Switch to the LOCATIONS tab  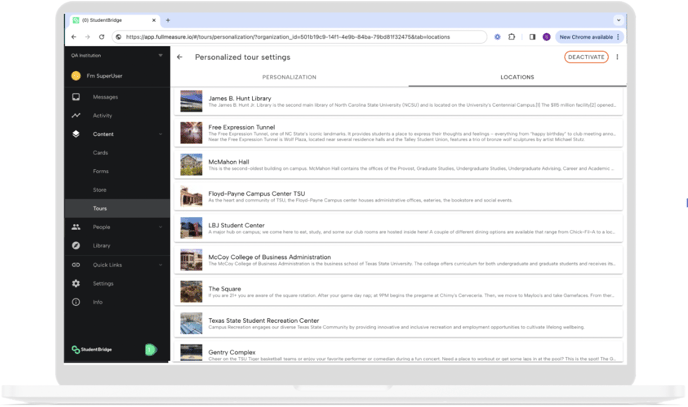click(517, 77)
